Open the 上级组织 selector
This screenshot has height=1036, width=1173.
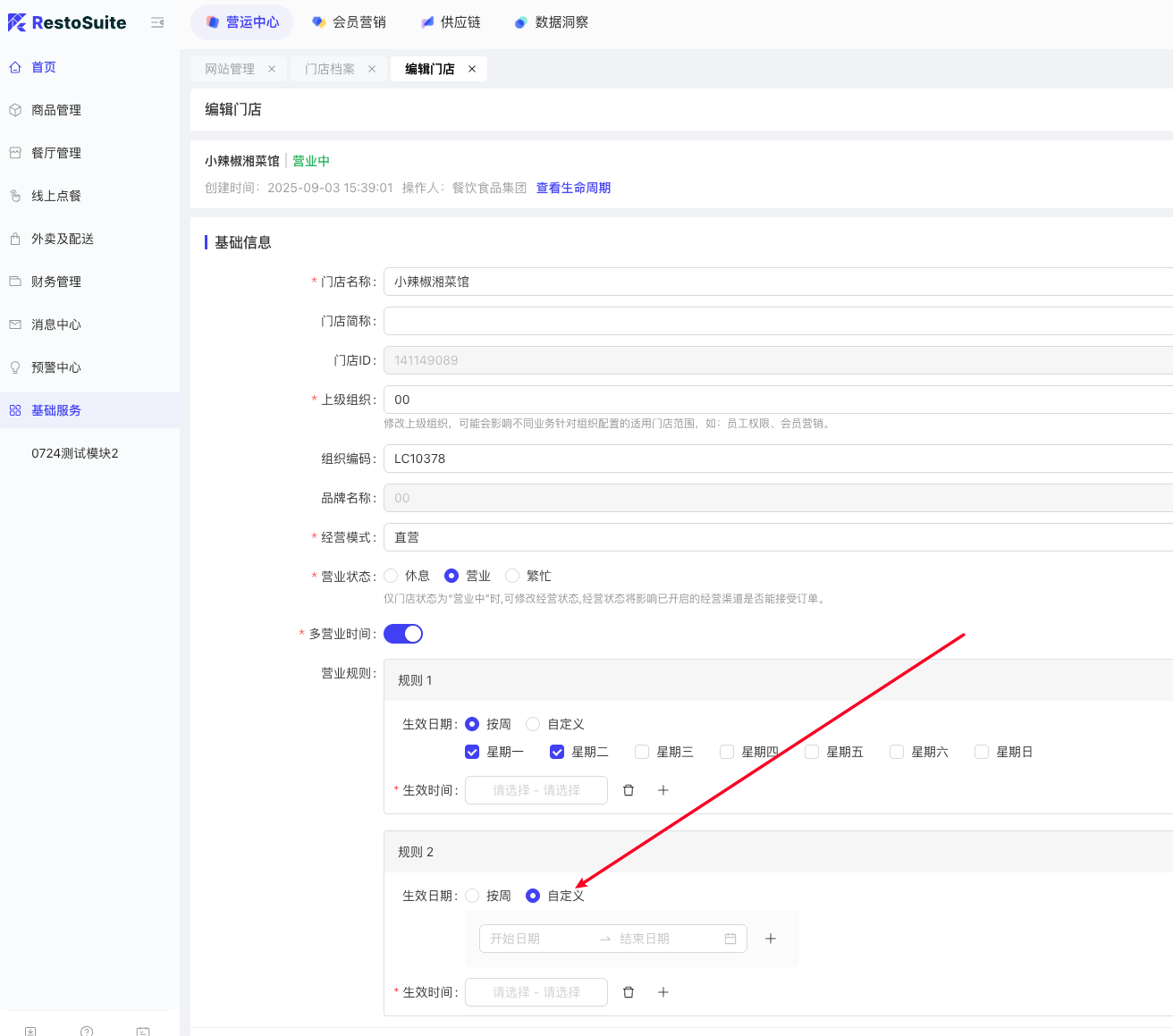point(778,400)
